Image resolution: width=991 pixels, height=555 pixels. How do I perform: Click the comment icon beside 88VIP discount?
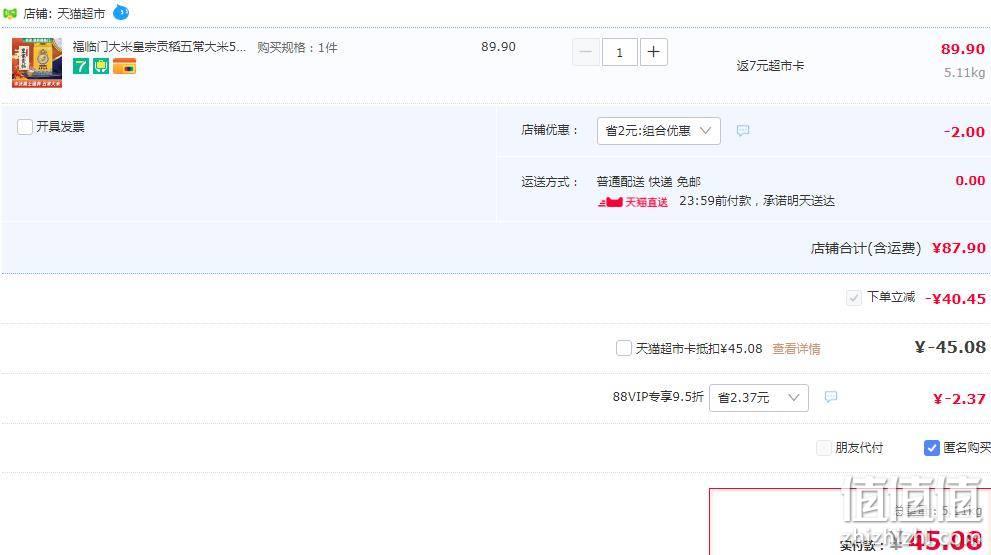coord(830,397)
